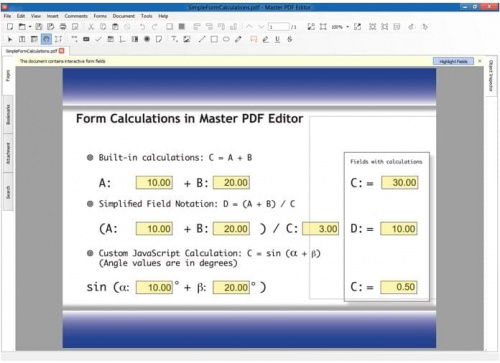Choose the Rectangle shape tool
Screen dimensions: 500x363
coord(214,39)
